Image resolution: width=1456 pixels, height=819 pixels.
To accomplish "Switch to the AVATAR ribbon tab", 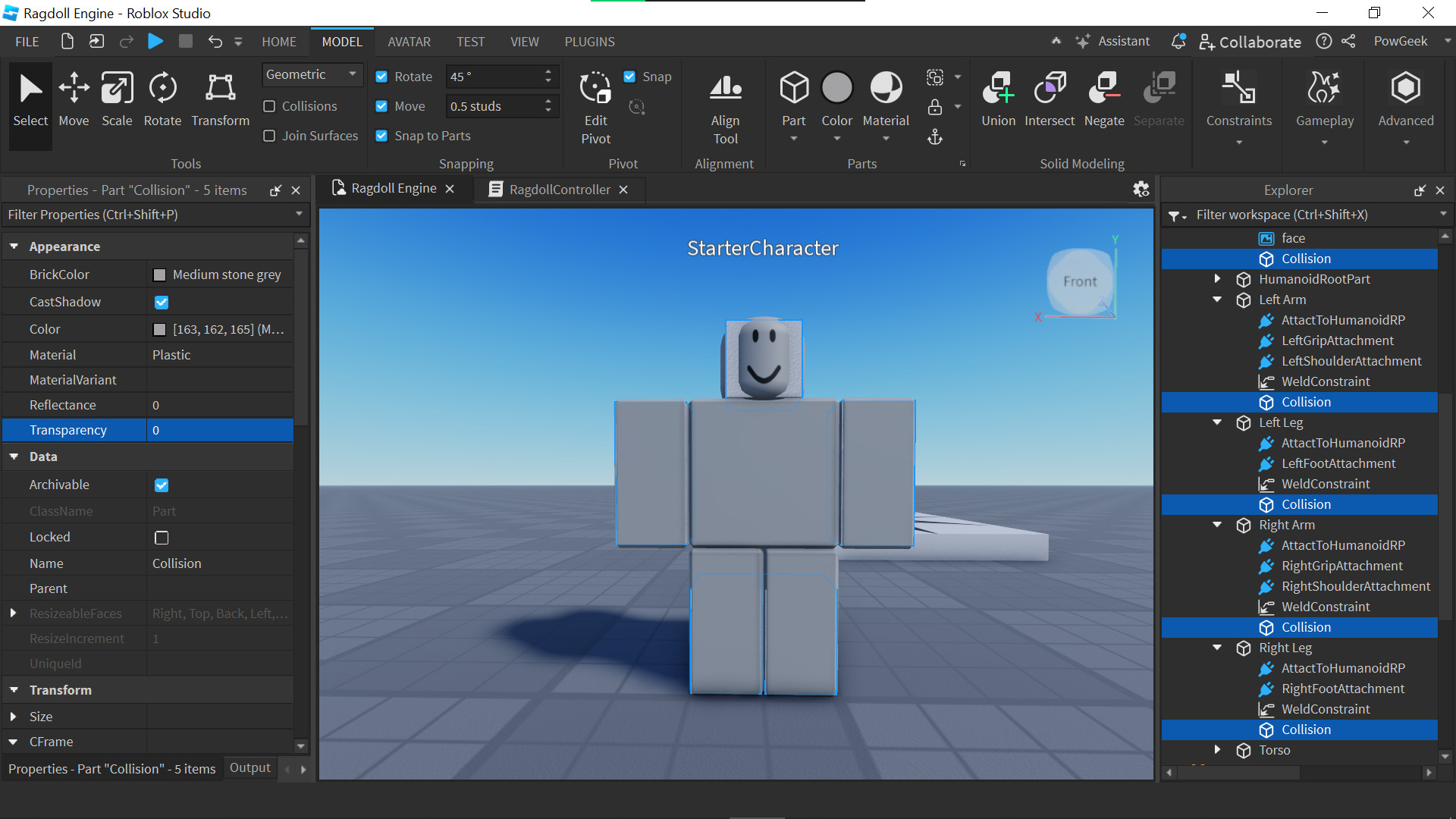I will [x=409, y=42].
